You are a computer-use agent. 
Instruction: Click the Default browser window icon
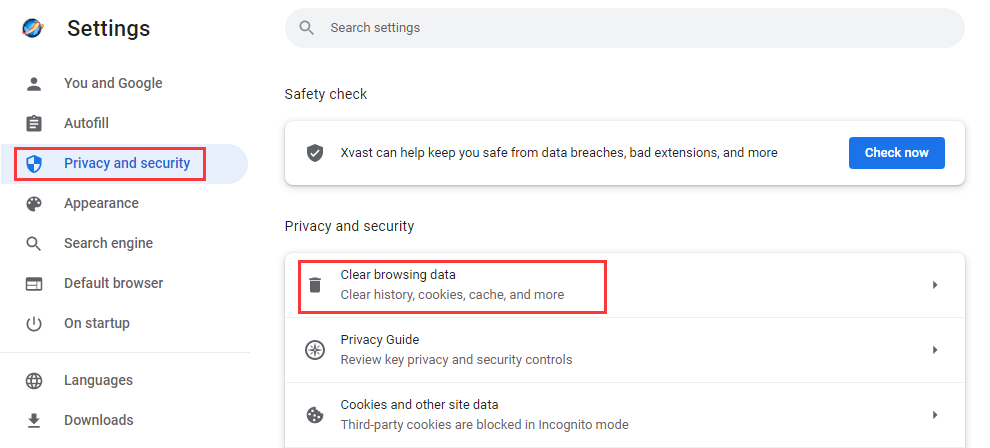34,284
